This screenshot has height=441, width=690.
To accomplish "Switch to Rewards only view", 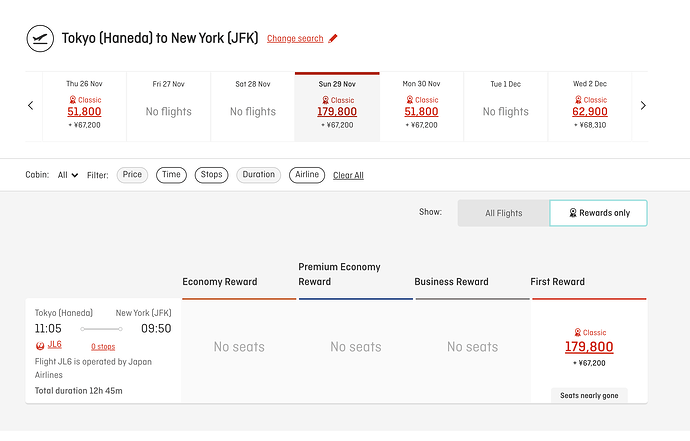I will (x=598, y=213).
